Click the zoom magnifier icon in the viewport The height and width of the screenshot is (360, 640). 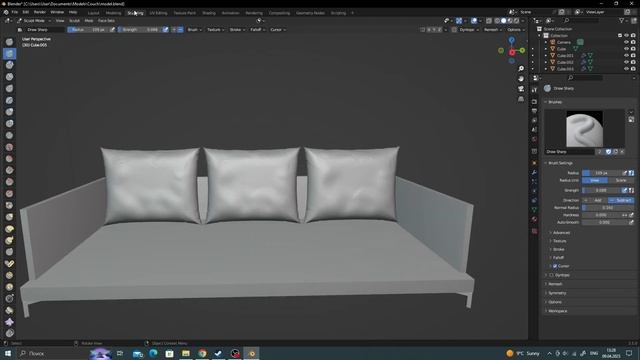[x=521, y=68]
